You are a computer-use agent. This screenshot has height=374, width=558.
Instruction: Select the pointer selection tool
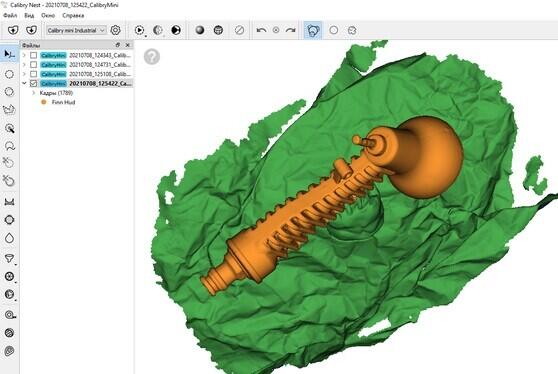click(x=9, y=54)
